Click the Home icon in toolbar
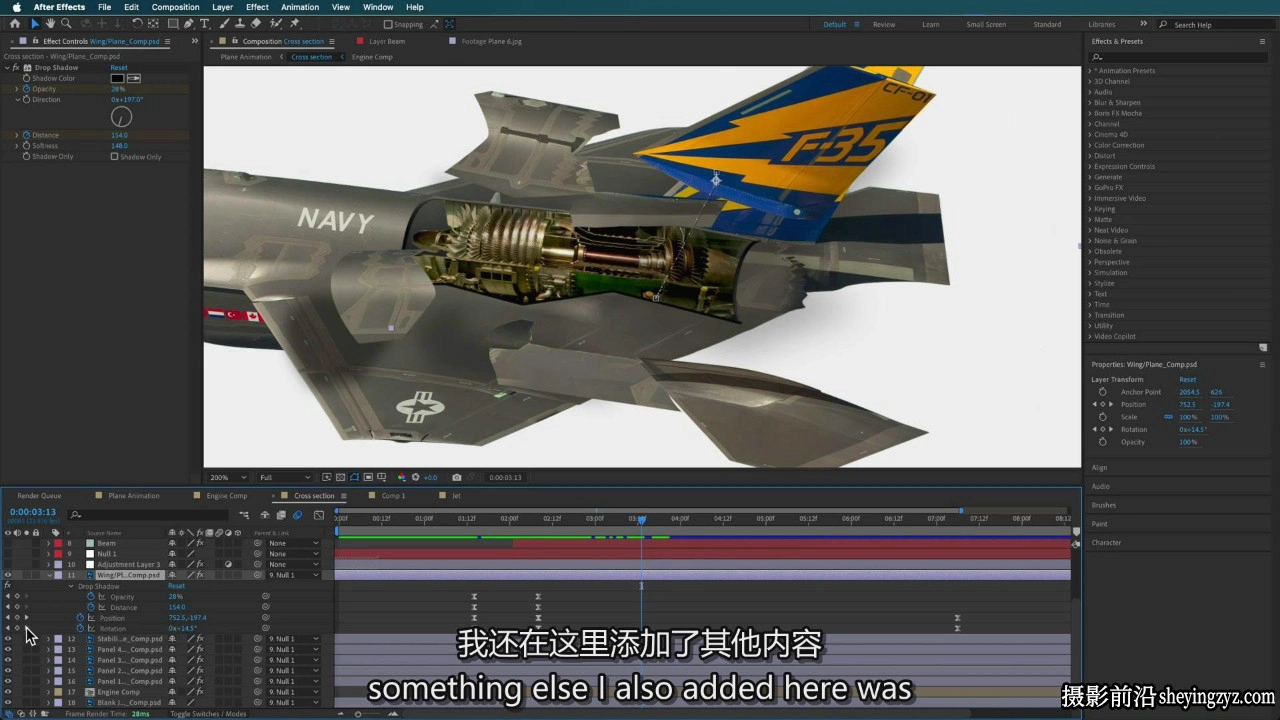This screenshot has height=720, width=1280. 15,23
